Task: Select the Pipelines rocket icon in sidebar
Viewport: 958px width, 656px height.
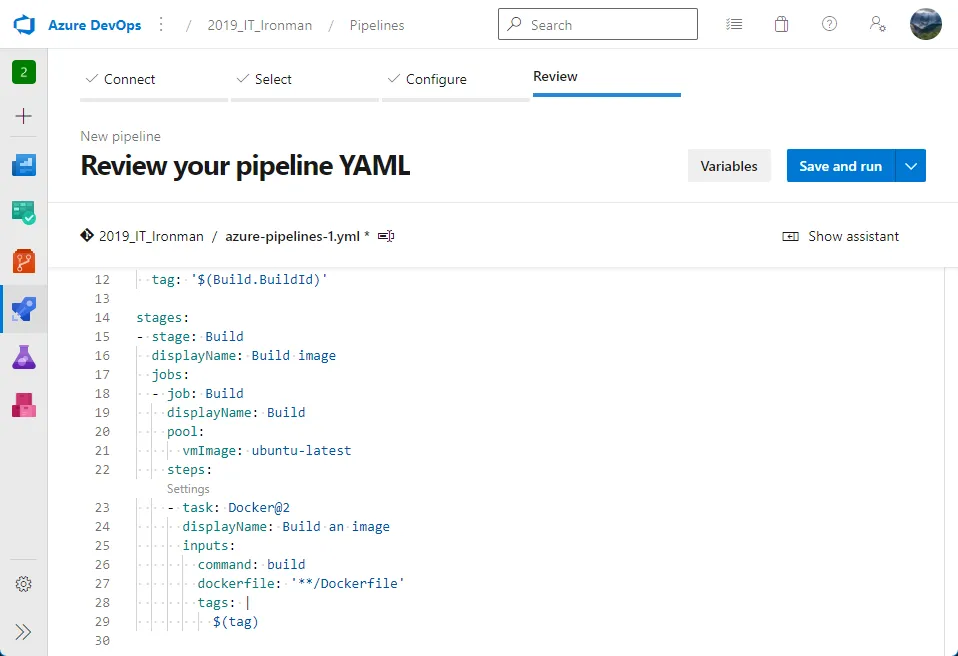Action: point(23,310)
